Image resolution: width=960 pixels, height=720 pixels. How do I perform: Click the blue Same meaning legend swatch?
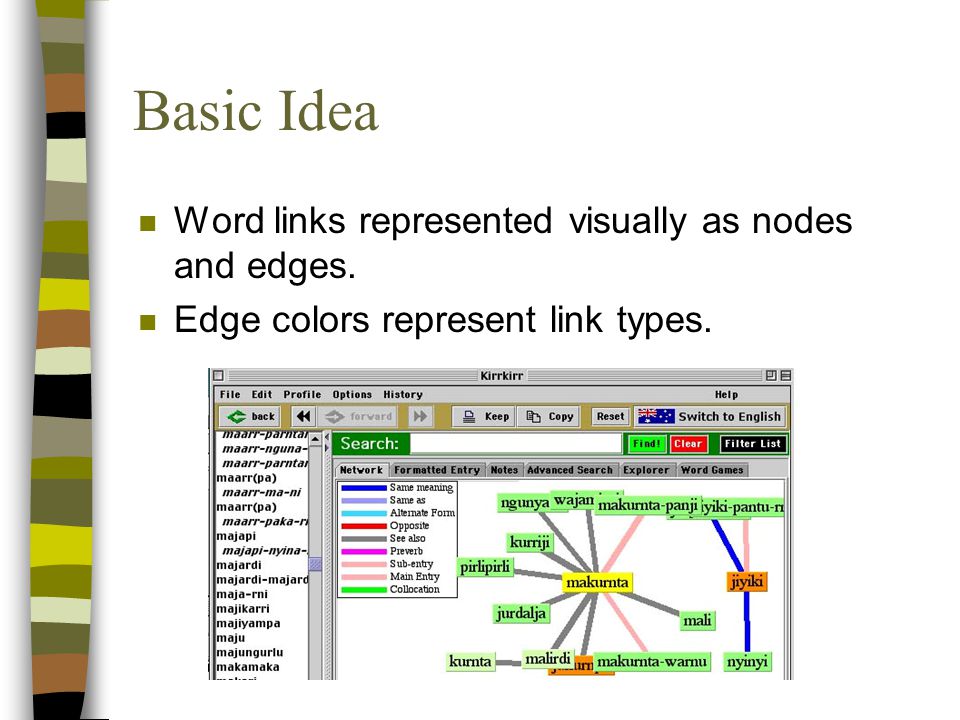[x=364, y=488]
